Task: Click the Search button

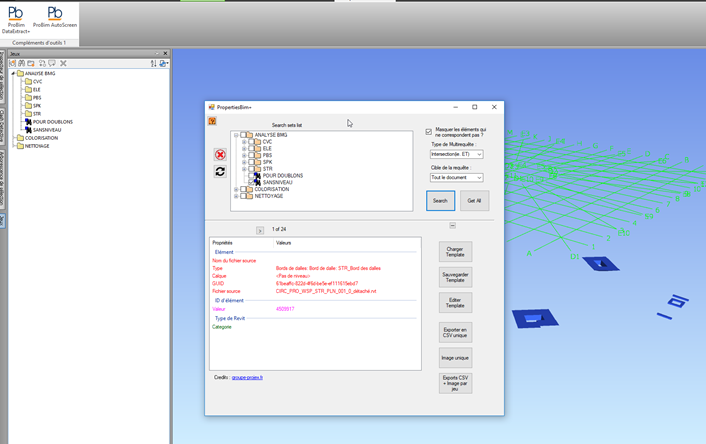Action: 440,201
